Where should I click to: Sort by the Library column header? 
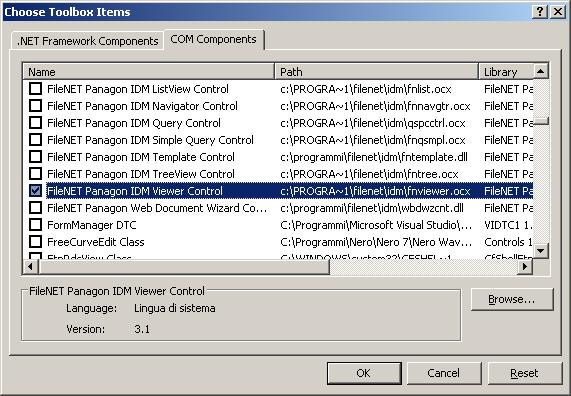coord(506,72)
